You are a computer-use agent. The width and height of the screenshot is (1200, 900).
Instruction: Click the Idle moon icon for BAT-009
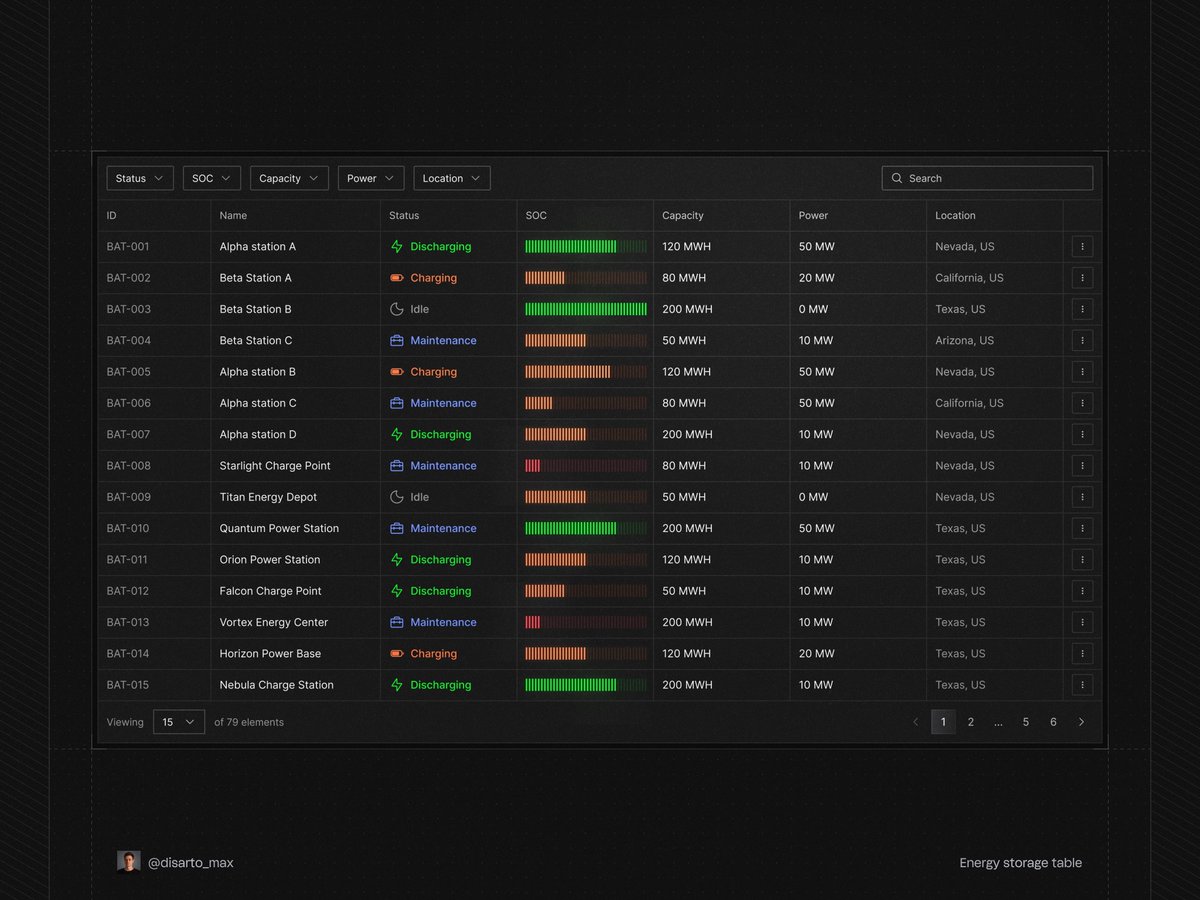(397, 497)
